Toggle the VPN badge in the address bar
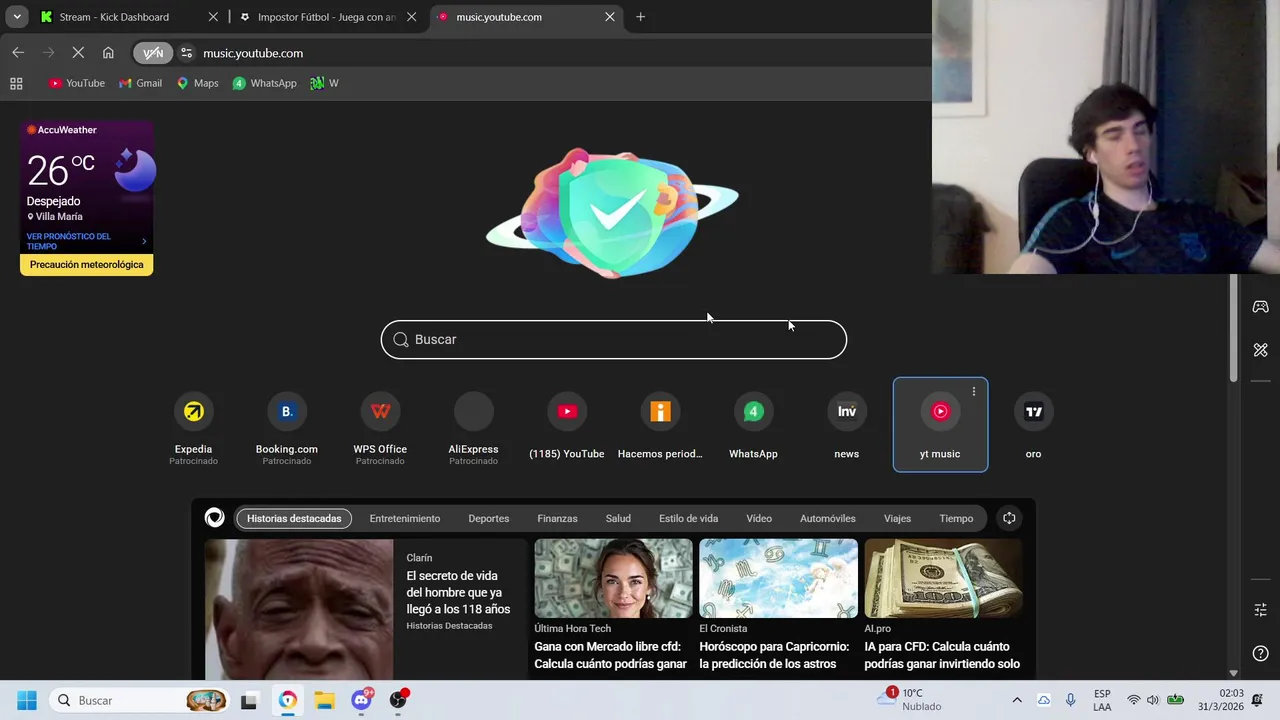 pos(153,53)
